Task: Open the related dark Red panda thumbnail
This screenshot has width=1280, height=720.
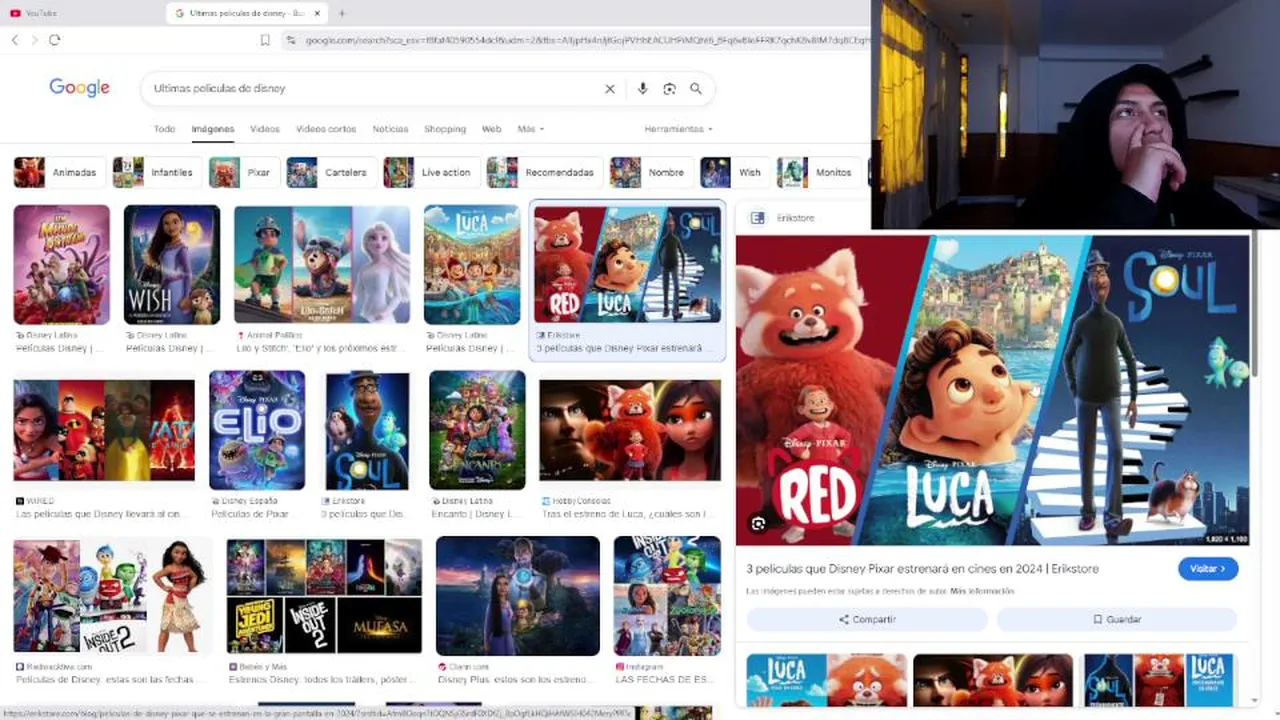Action: (x=993, y=680)
